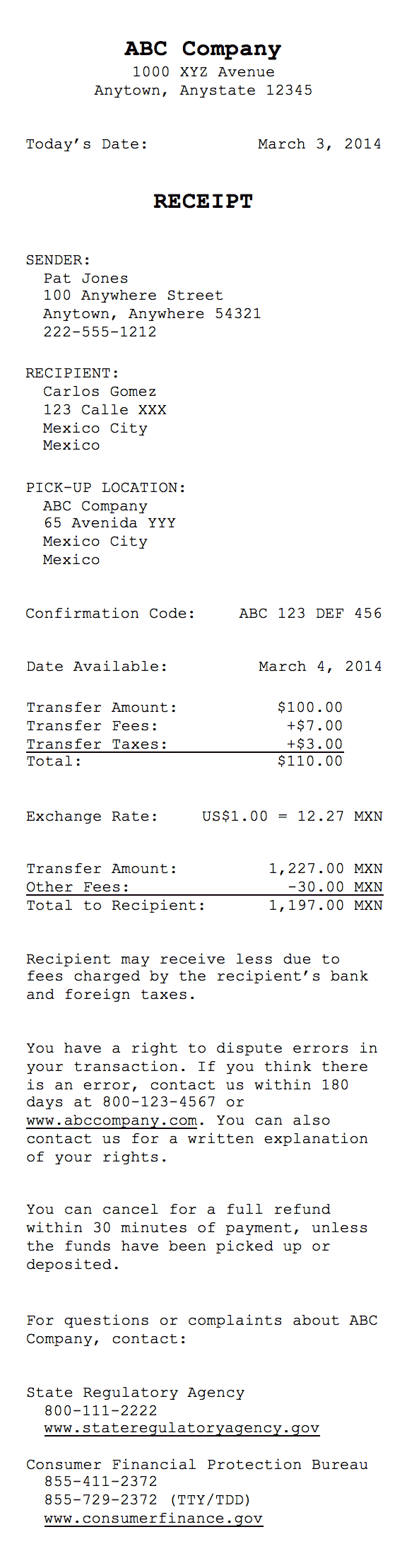Click the Total amount $110.00
This screenshot has width=407, height=1568.
point(310,761)
